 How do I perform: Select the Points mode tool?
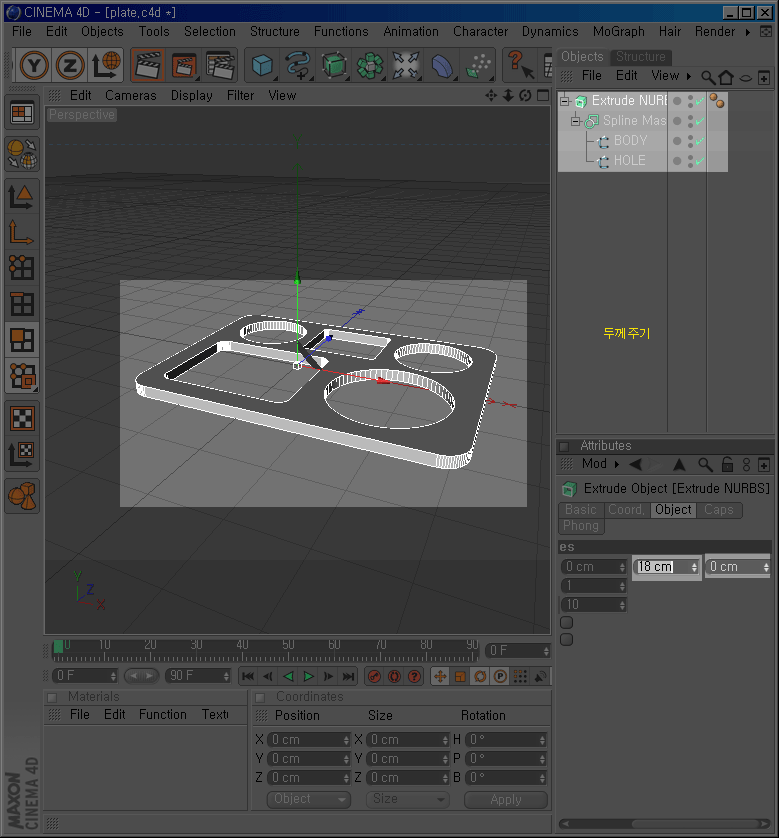(22, 267)
